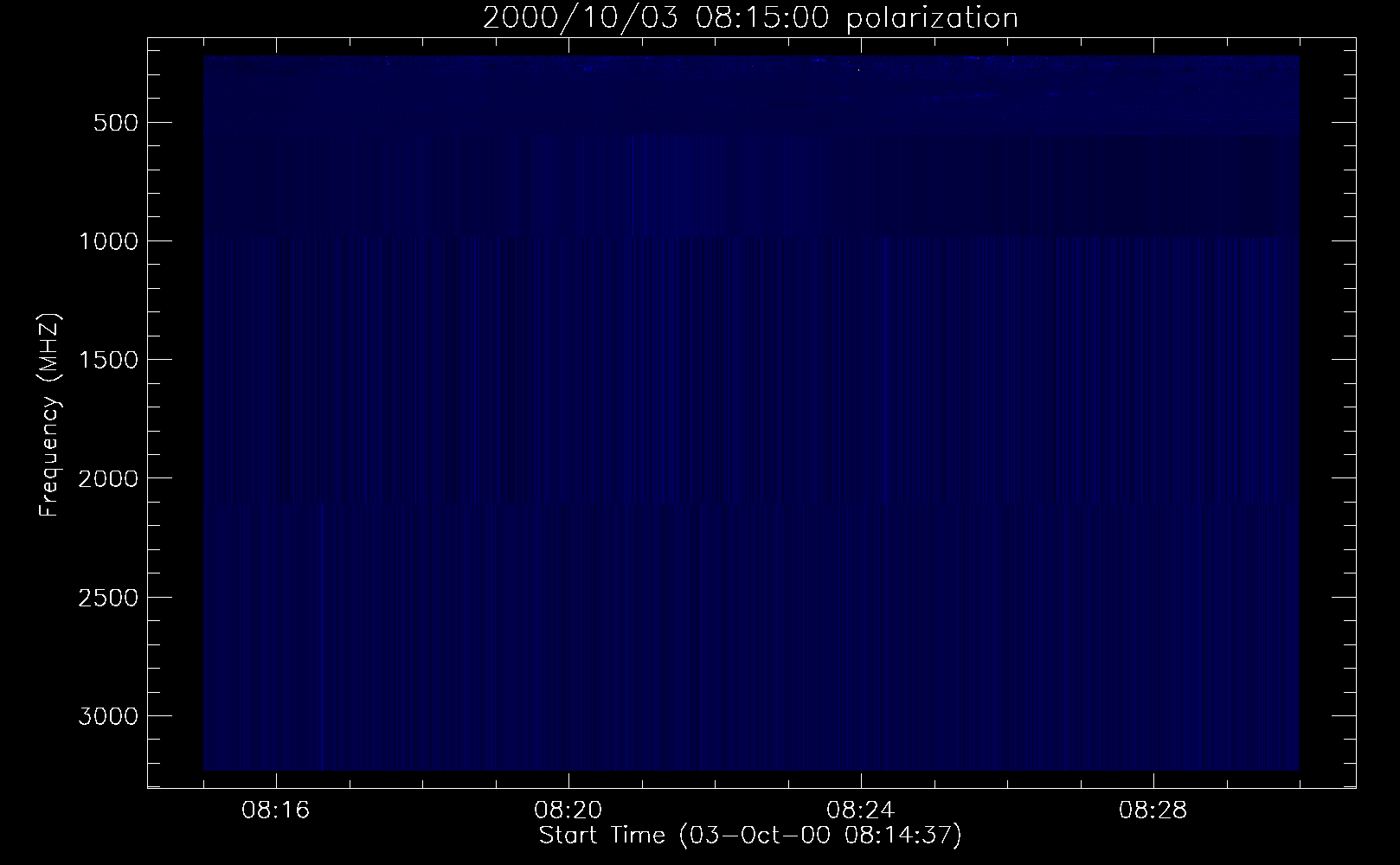Click the 08:28 time tick label

click(x=1153, y=811)
